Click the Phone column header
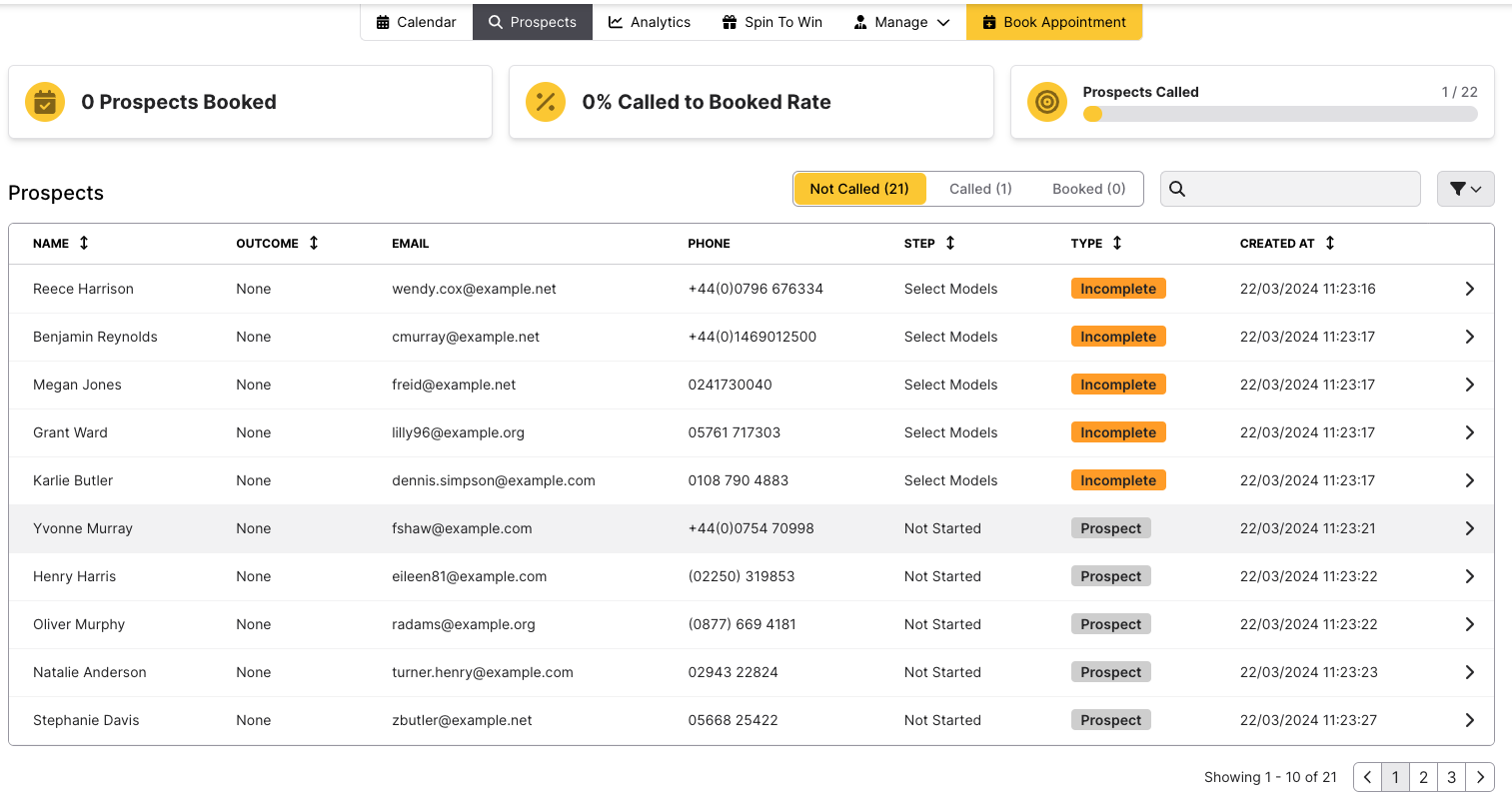This screenshot has height=799, width=1512. pyautogui.click(x=710, y=244)
